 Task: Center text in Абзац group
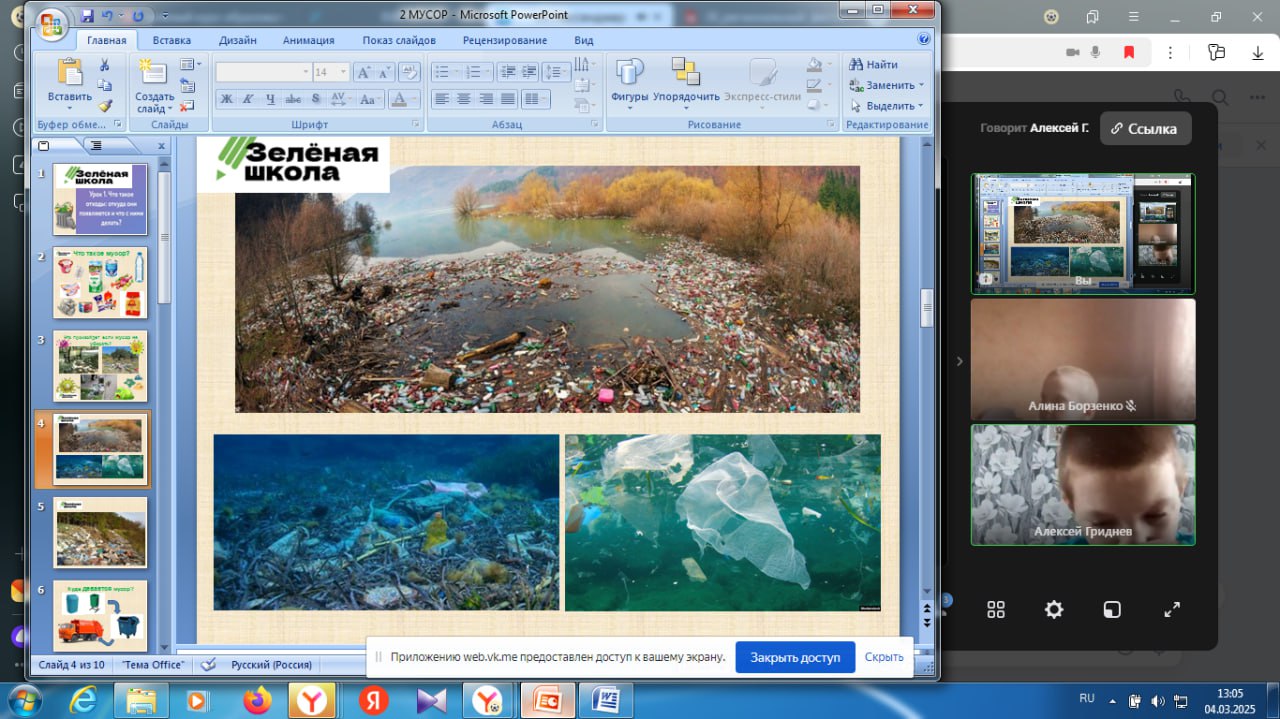pos(464,99)
